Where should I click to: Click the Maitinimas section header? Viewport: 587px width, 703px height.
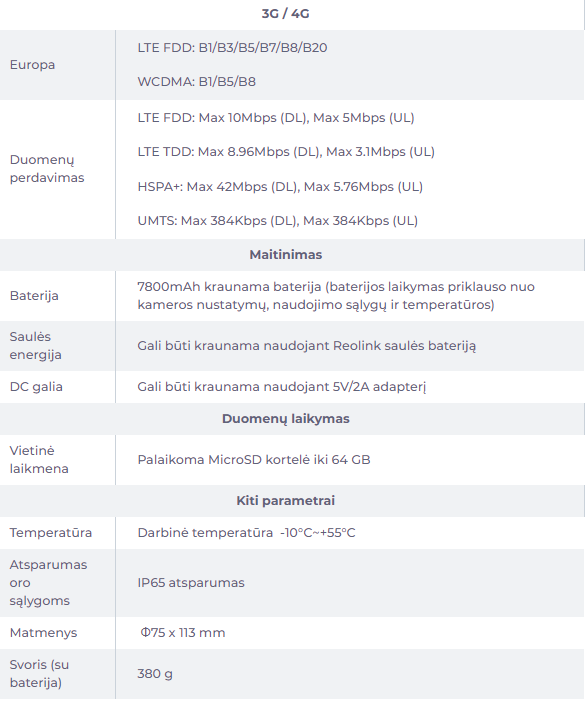click(286, 255)
